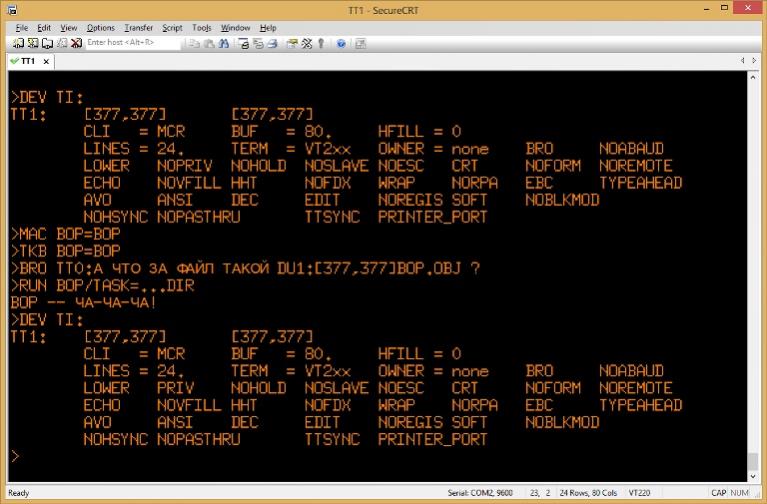Image resolution: width=767 pixels, height=504 pixels.
Task: Open the Options menu
Action: click(x=100, y=28)
